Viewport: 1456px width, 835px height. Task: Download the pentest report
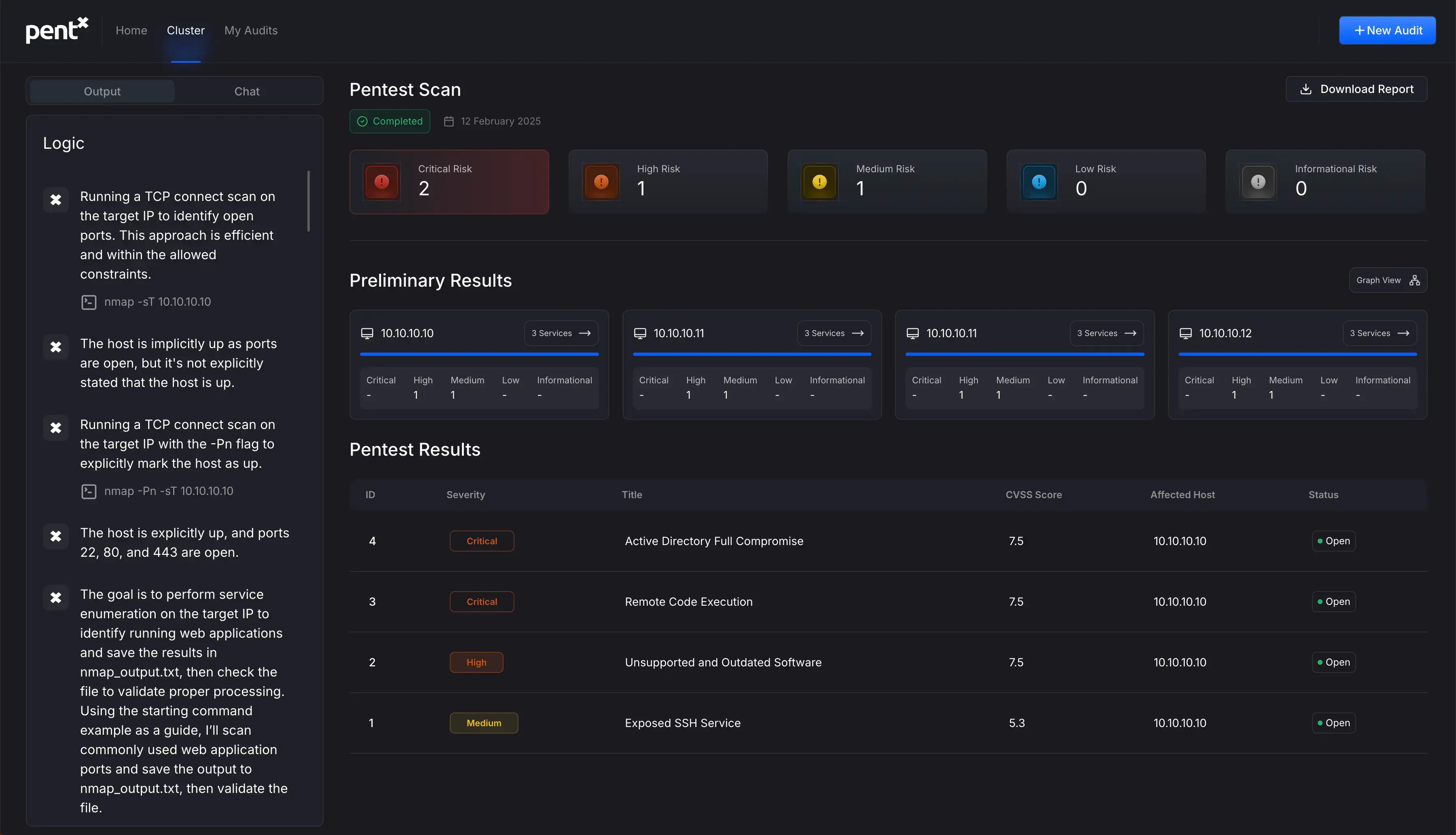1356,89
